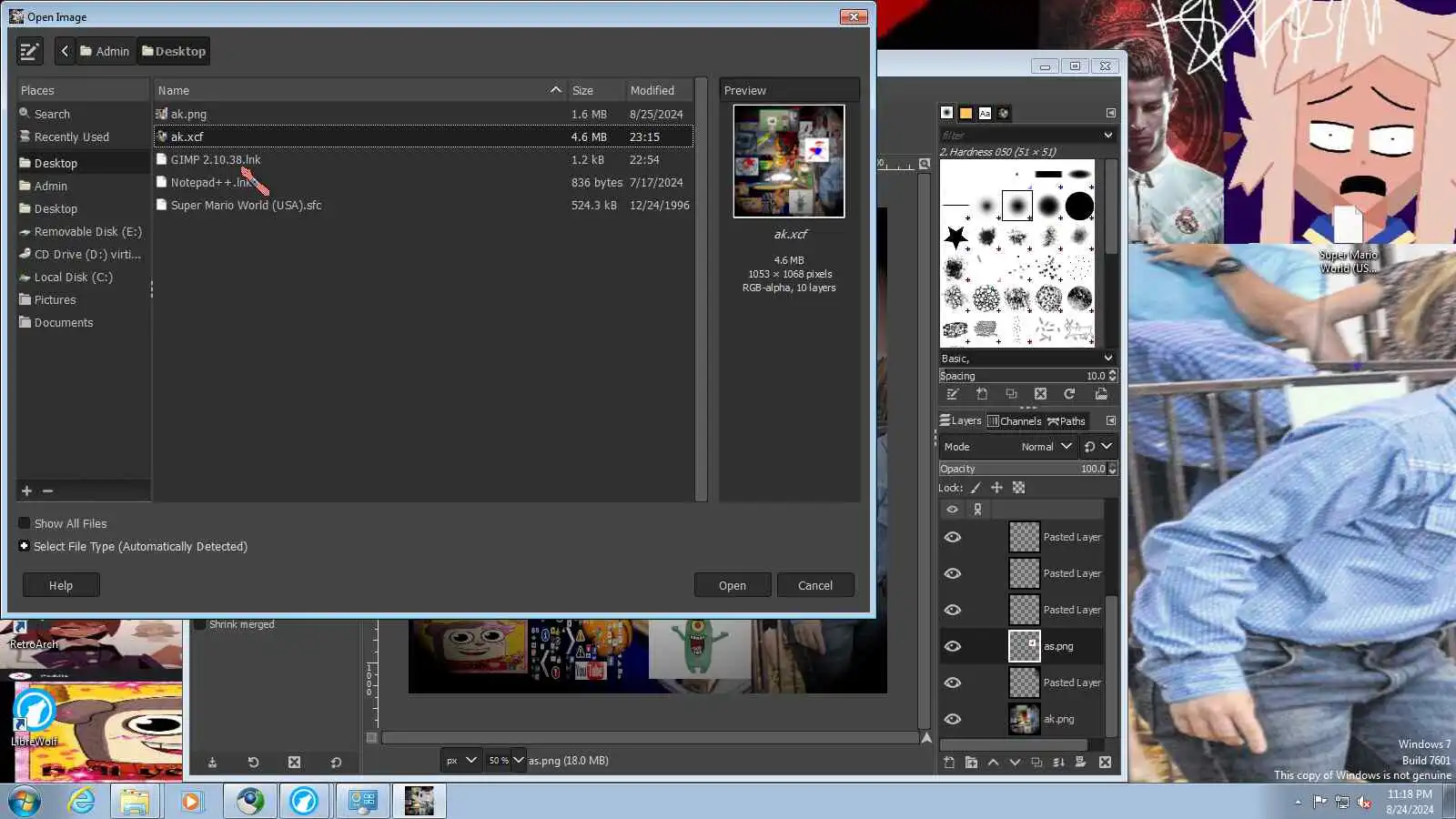
Task: Open the Layers dock configure menu arrow
Action: (x=1111, y=421)
